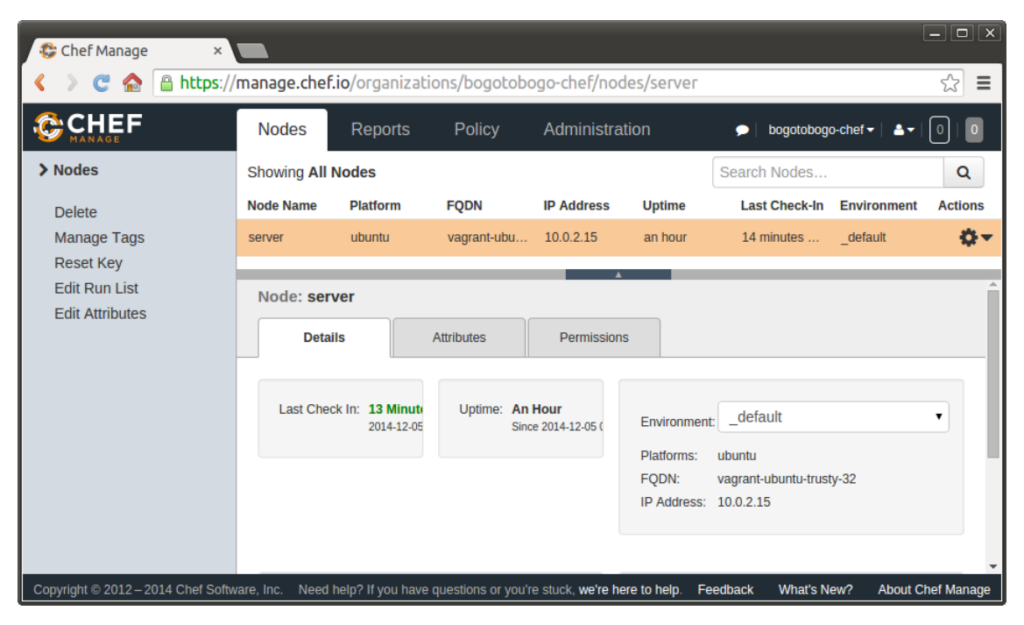Sort by Last Check-In column header

(782, 206)
